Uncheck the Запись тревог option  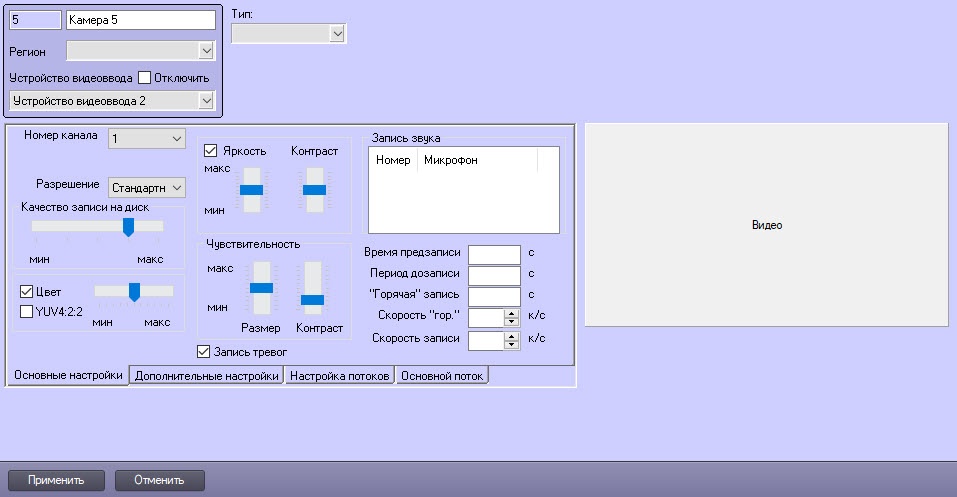click(x=205, y=352)
